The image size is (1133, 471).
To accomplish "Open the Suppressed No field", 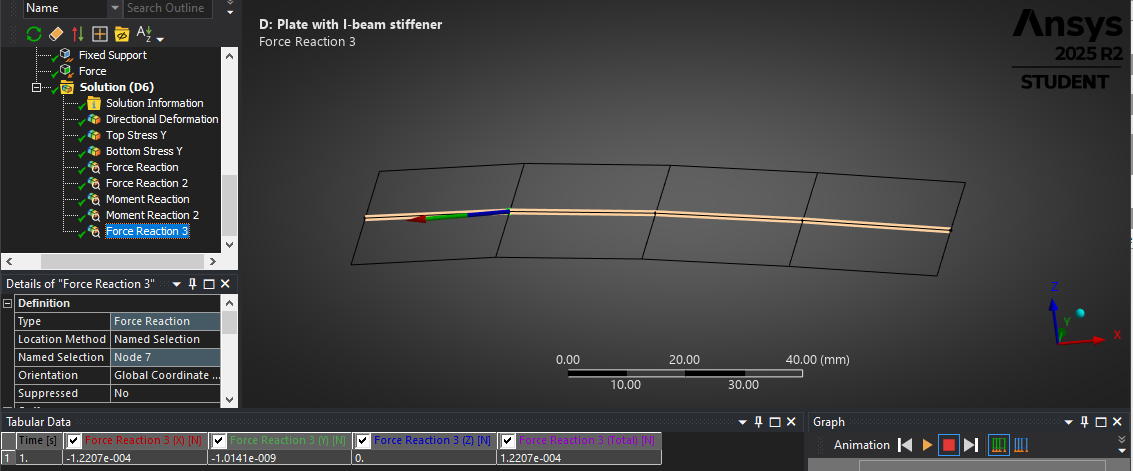I will [x=165, y=394].
